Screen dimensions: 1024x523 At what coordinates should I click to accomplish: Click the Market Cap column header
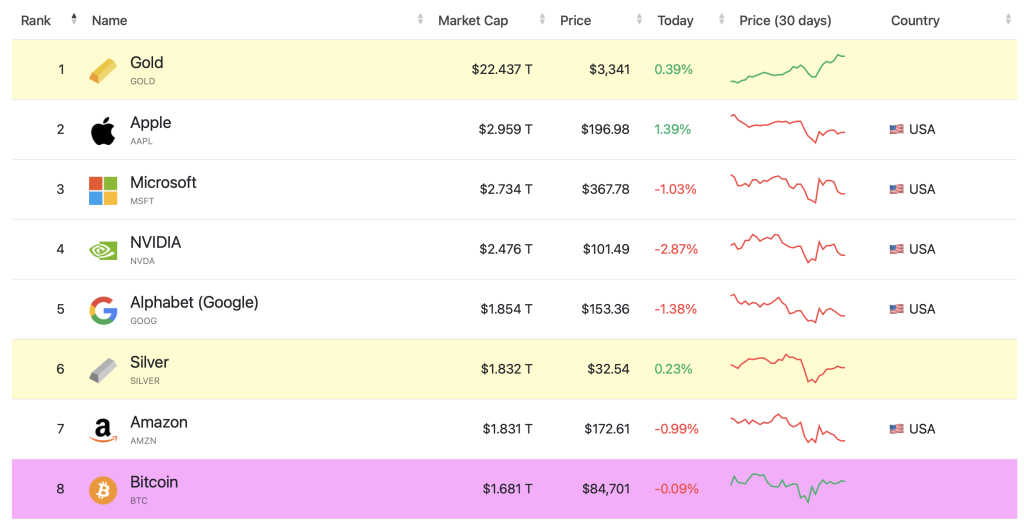coord(473,20)
